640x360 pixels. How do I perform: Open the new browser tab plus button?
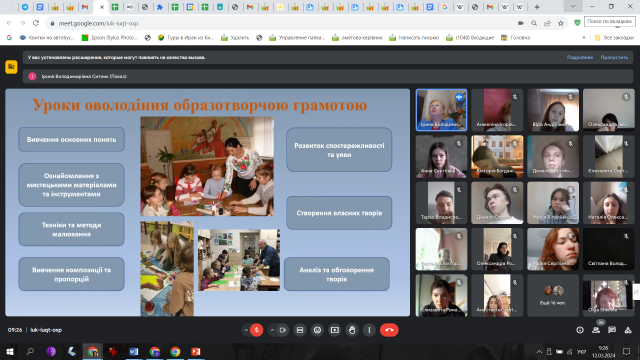[537, 7]
